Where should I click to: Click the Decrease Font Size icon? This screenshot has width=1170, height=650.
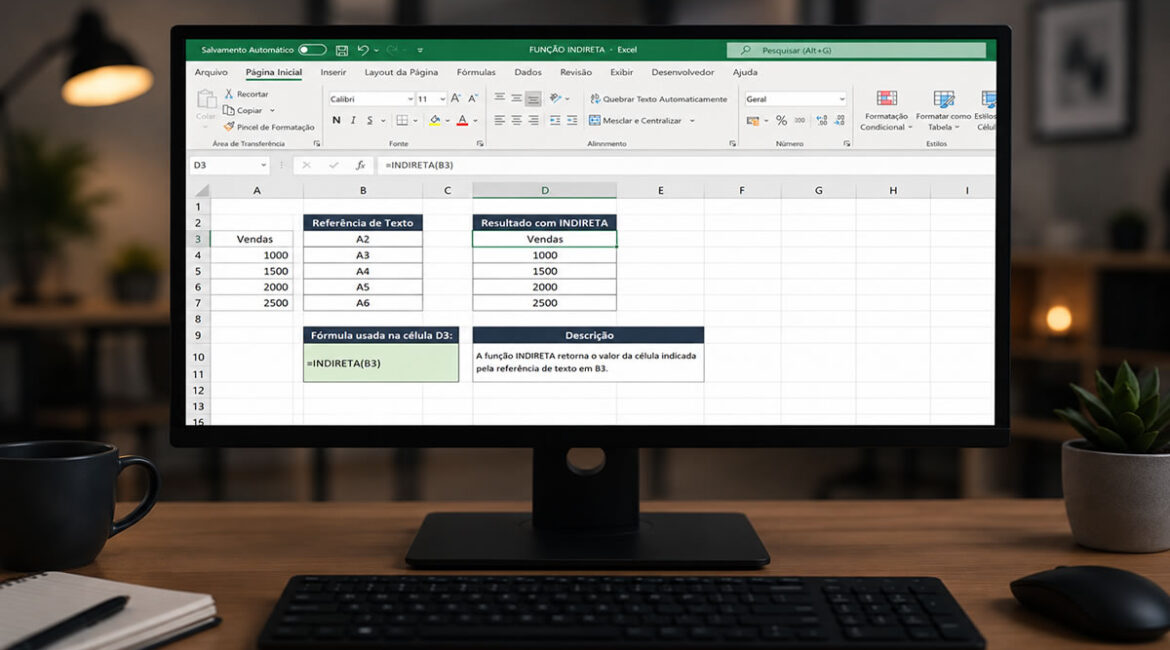tap(472, 99)
